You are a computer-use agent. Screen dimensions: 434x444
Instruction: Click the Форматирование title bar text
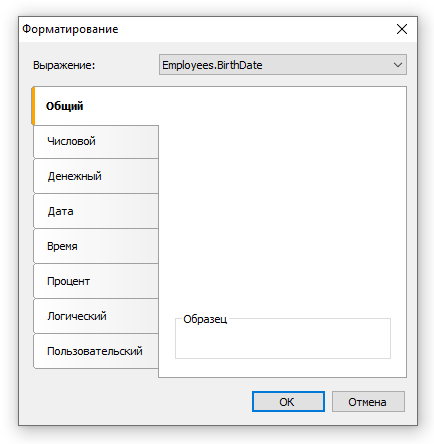point(70,29)
